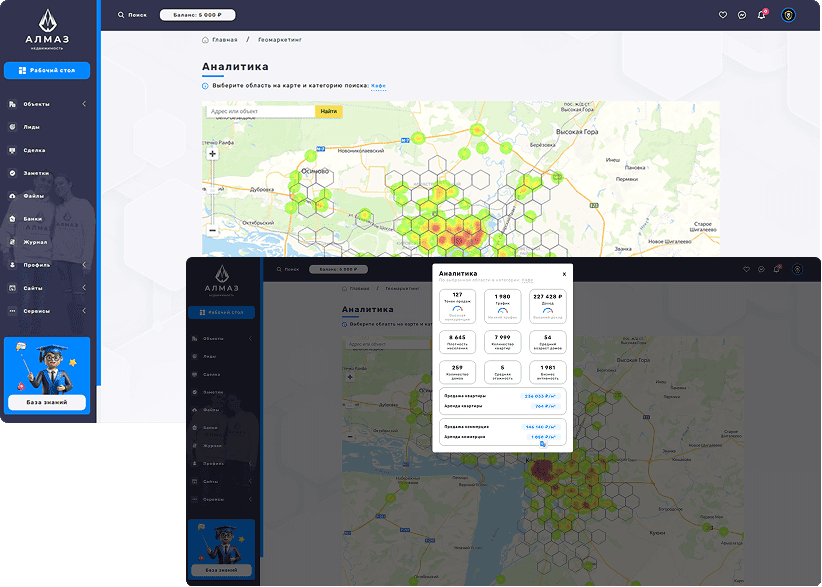The image size is (822, 587).
Task: Close the Аналитика popup with the X
Action: pyautogui.click(x=564, y=273)
